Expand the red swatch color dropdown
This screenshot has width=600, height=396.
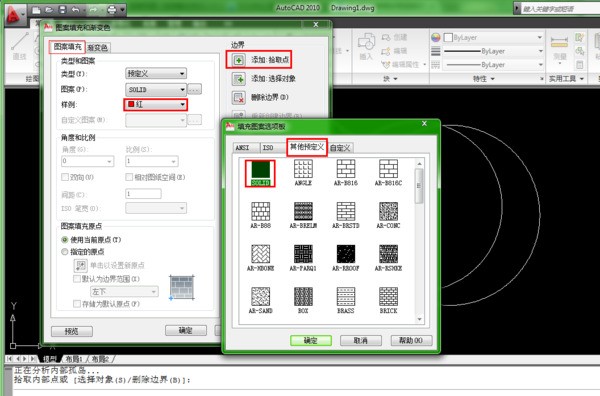156,104
